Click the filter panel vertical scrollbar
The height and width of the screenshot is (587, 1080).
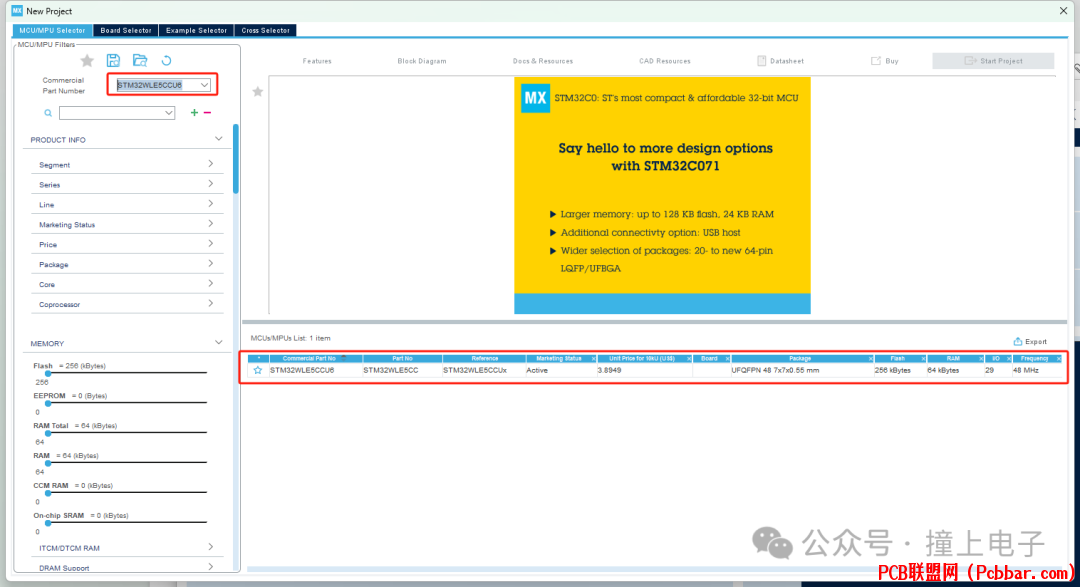(x=236, y=159)
